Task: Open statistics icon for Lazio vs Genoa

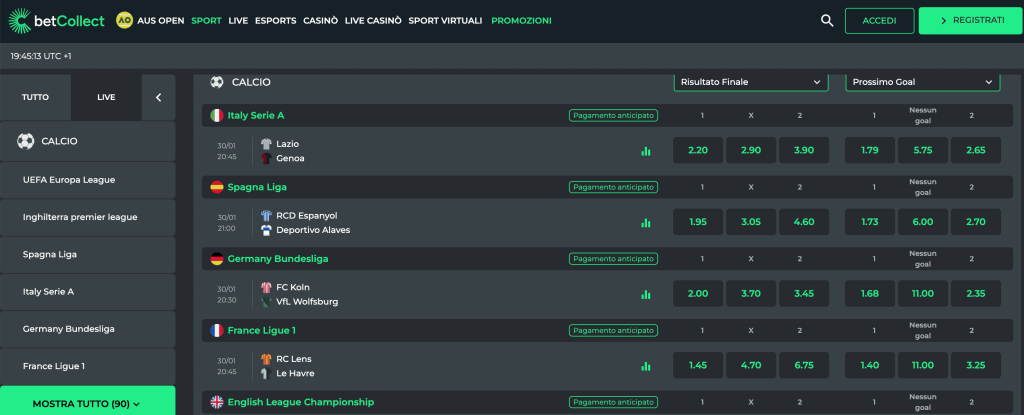Action: pos(646,151)
